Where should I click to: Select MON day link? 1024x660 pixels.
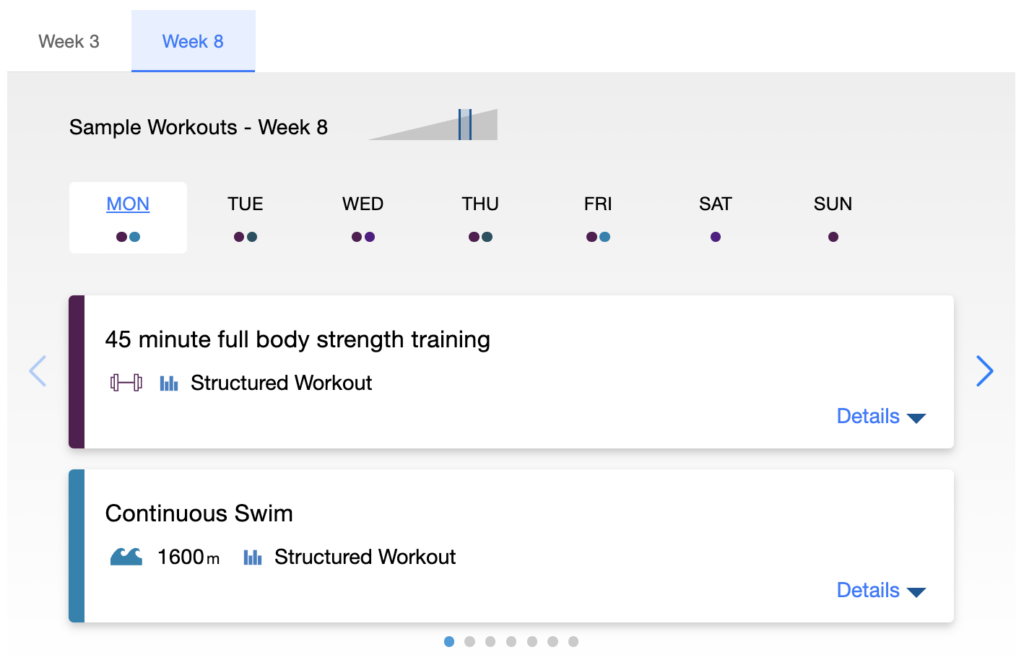pos(128,205)
